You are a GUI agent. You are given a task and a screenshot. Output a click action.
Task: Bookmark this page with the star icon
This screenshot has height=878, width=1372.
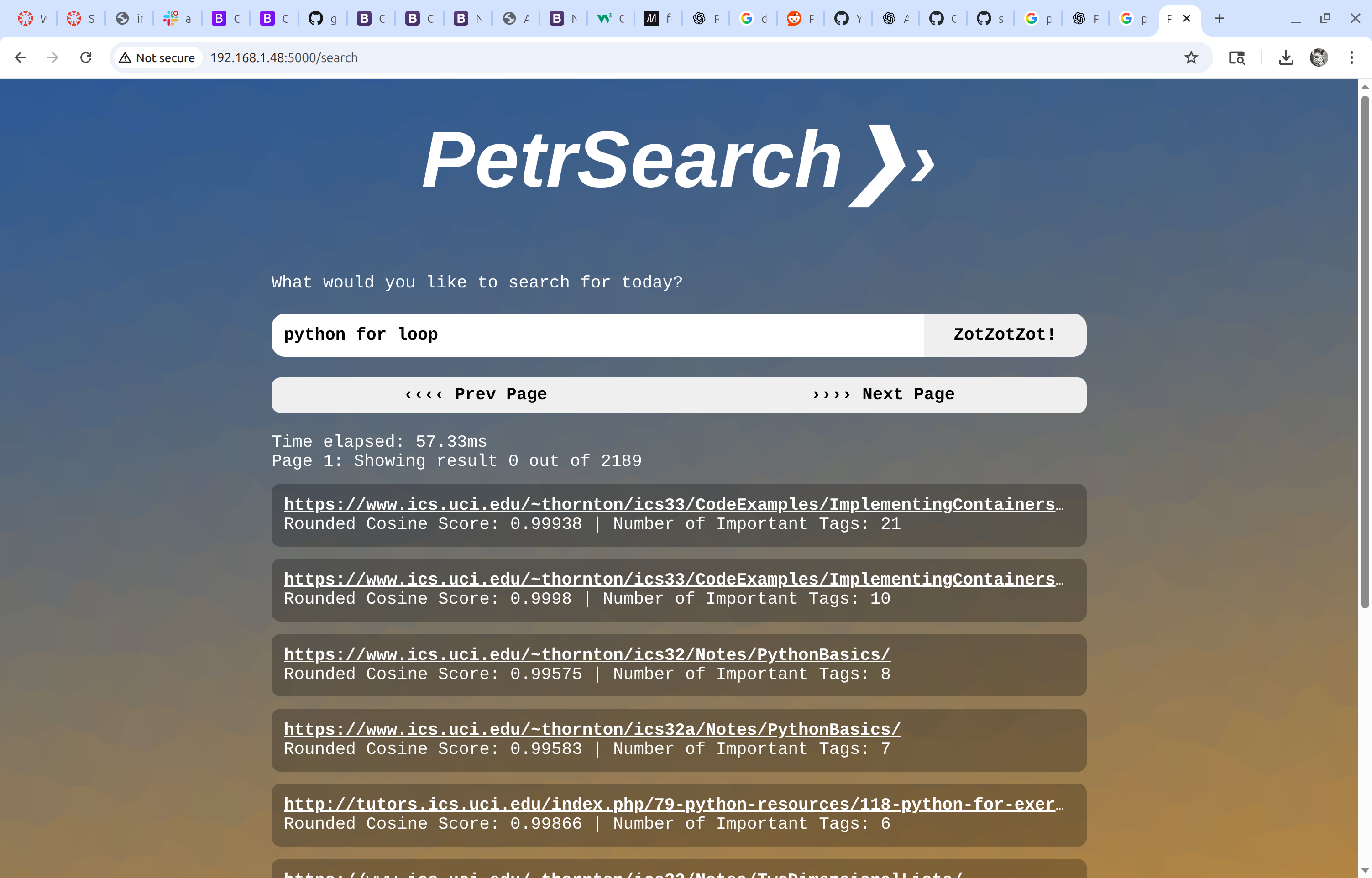point(1191,57)
